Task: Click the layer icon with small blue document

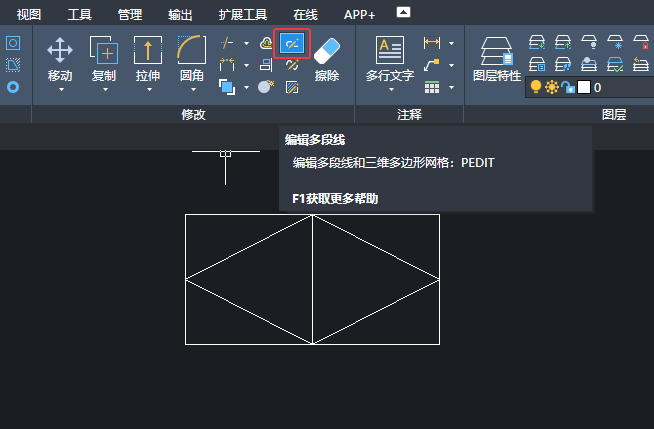Action: (537, 64)
